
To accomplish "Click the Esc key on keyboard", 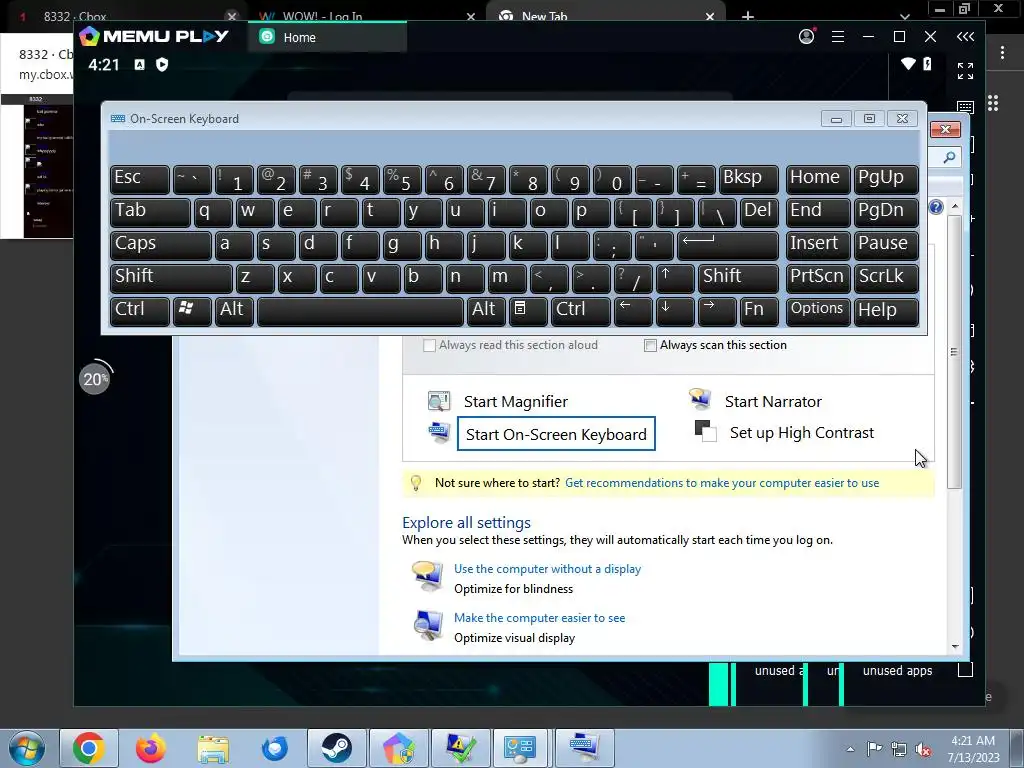I will pyautogui.click(x=139, y=178).
